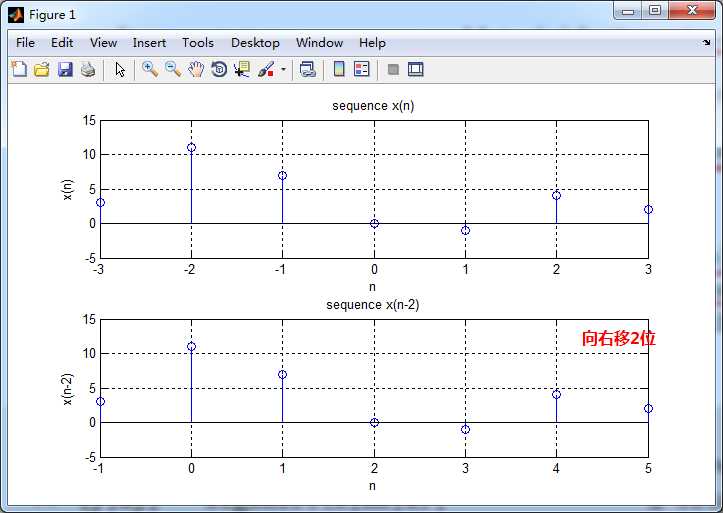Click the stem marker at n=2 in top plot
Image resolution: width=723 pixels, height=513 pixels.
[557, 195]
